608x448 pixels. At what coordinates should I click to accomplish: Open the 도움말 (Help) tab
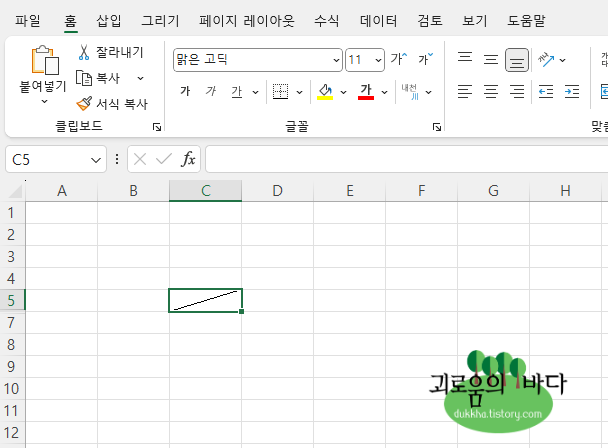click(526, 21)
